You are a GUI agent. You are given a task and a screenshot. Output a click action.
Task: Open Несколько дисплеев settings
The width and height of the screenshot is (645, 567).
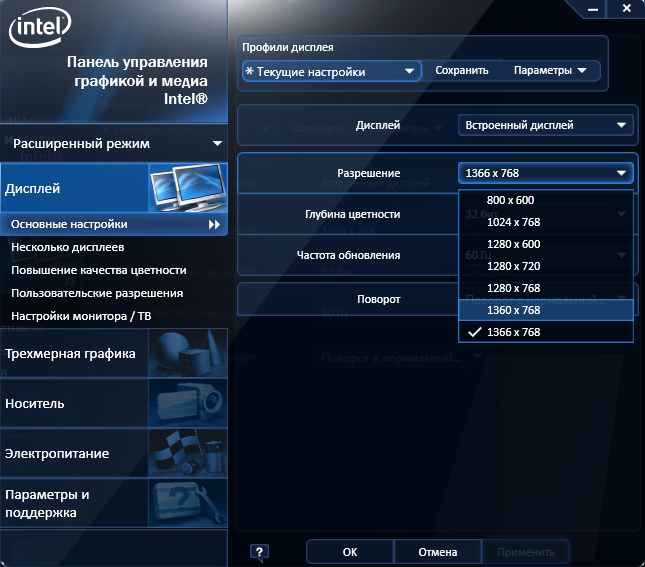[68, 247]
